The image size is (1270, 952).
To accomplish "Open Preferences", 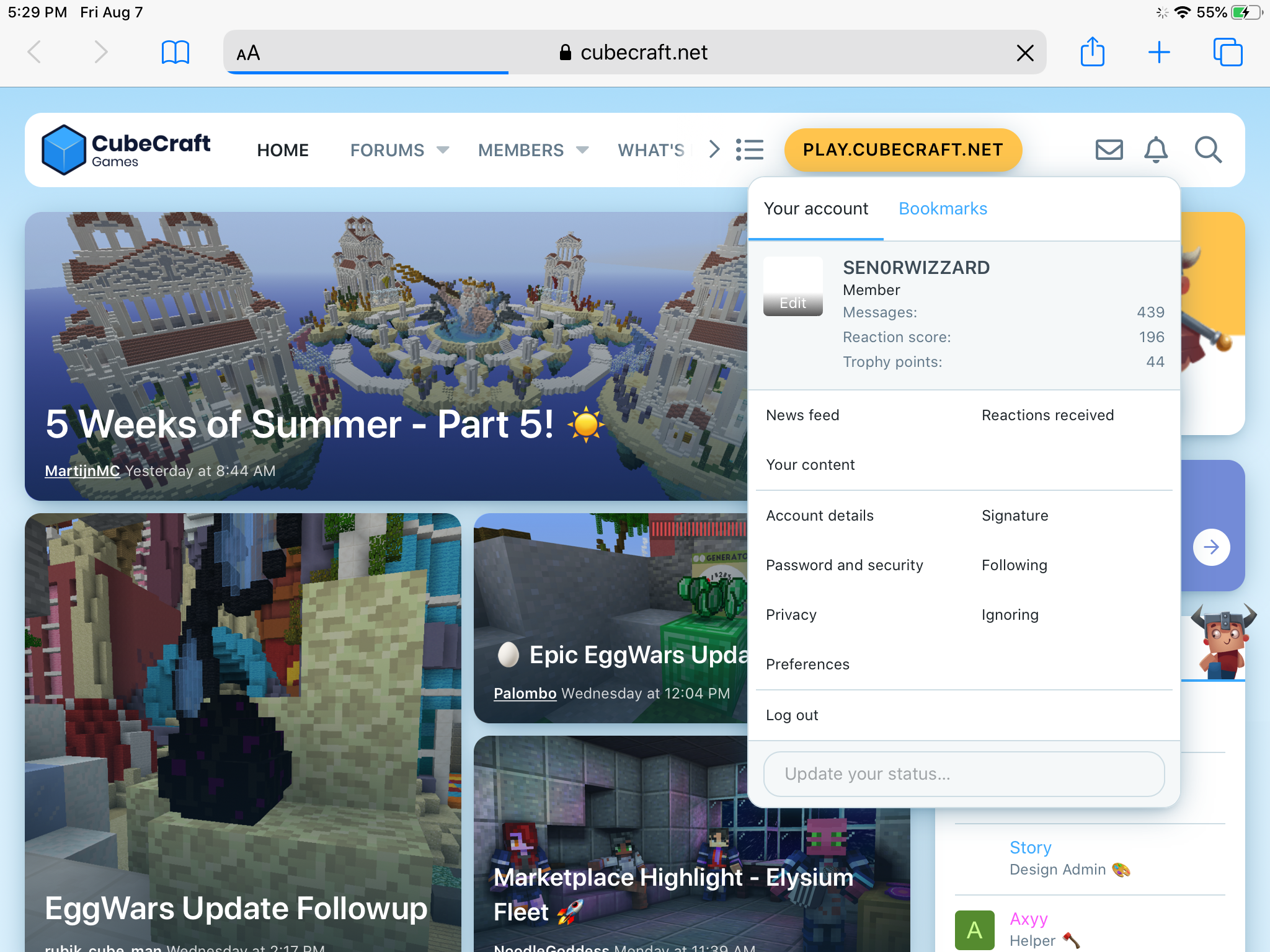I will pos(807,664).
